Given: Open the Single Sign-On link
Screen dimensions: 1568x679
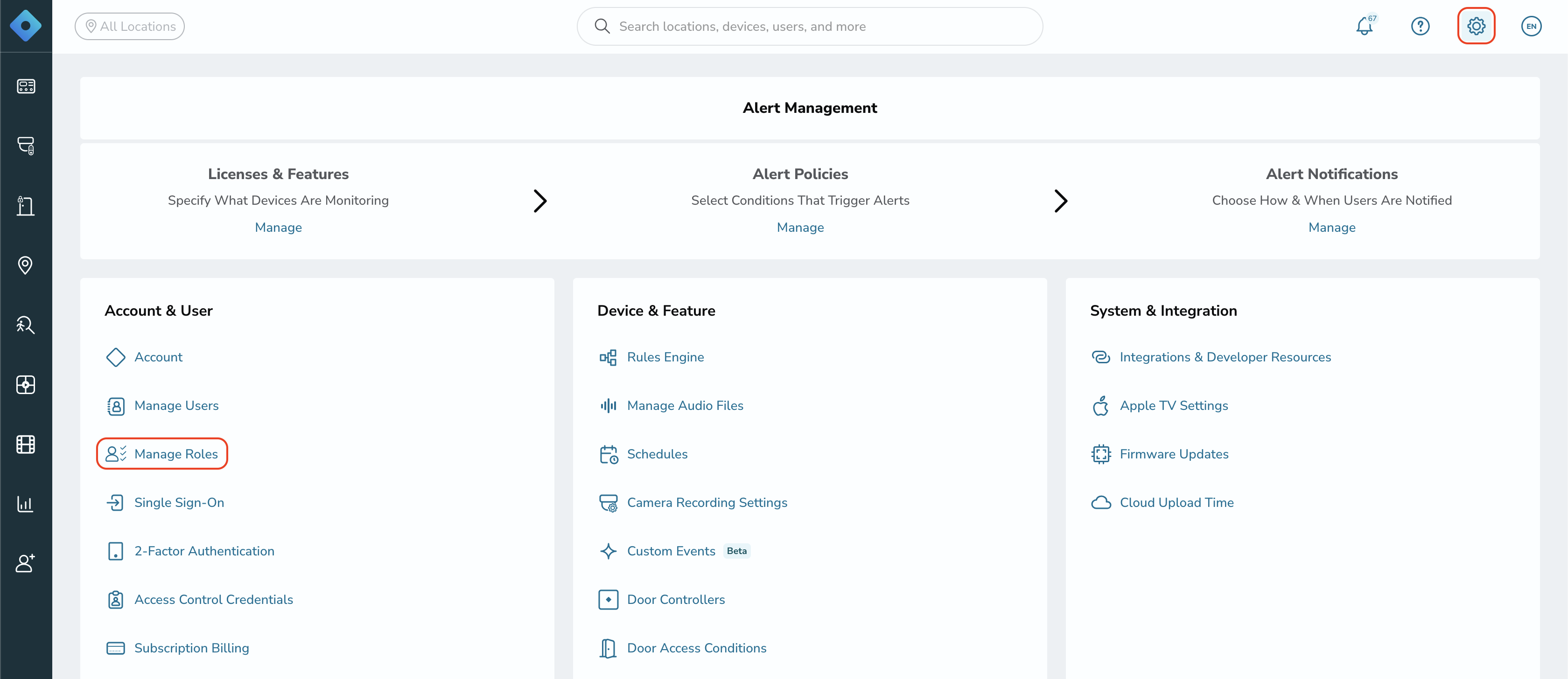Looking at the screenshot, I should (x=179, y=503).
